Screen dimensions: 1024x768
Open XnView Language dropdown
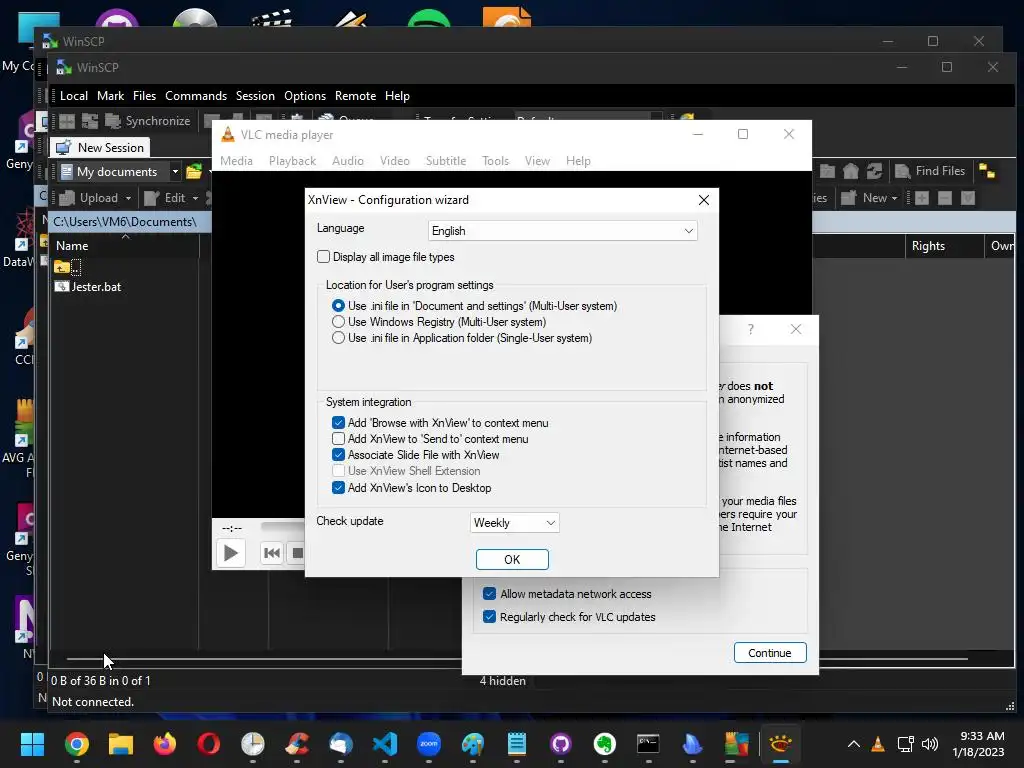(x=563, y=231)
